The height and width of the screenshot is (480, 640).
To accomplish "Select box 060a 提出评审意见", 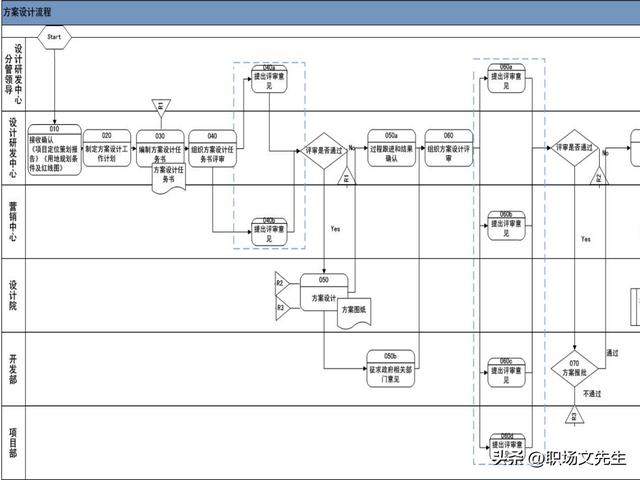I will (506, 78).
